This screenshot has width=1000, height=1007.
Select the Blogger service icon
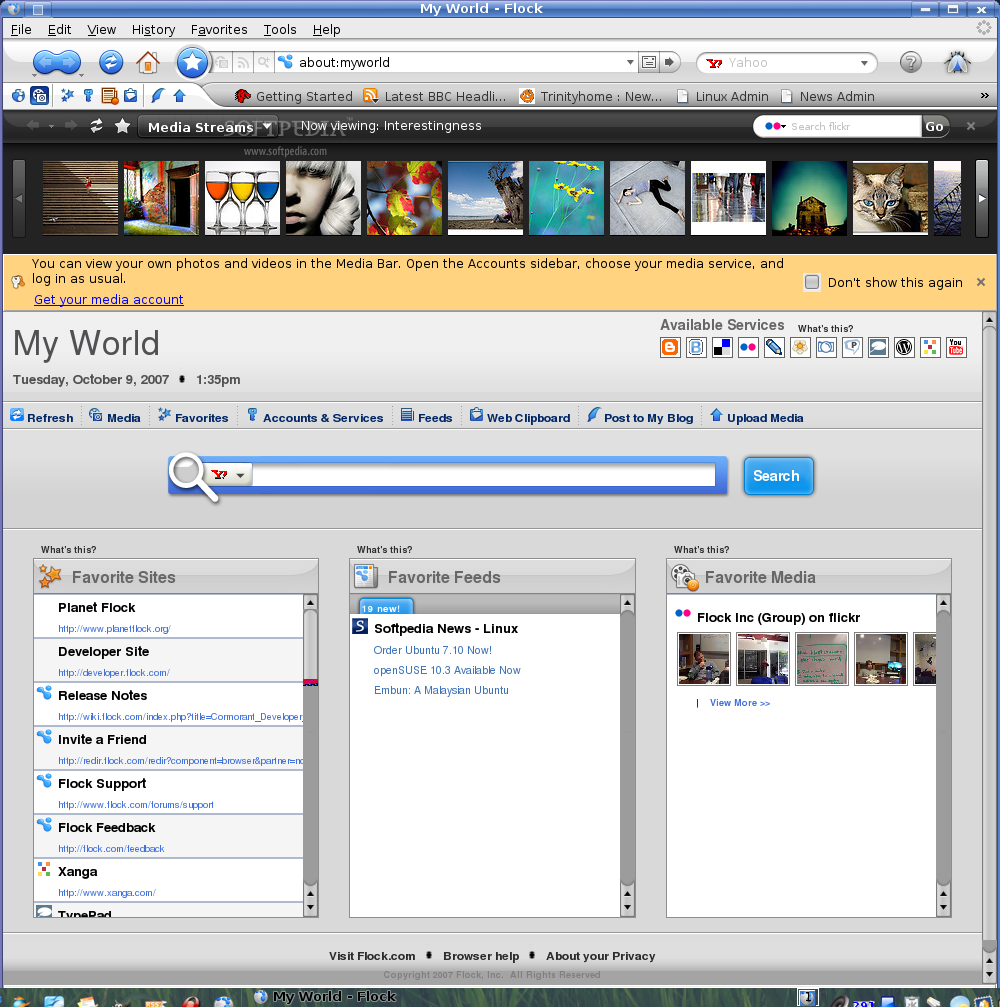[670, 347]
